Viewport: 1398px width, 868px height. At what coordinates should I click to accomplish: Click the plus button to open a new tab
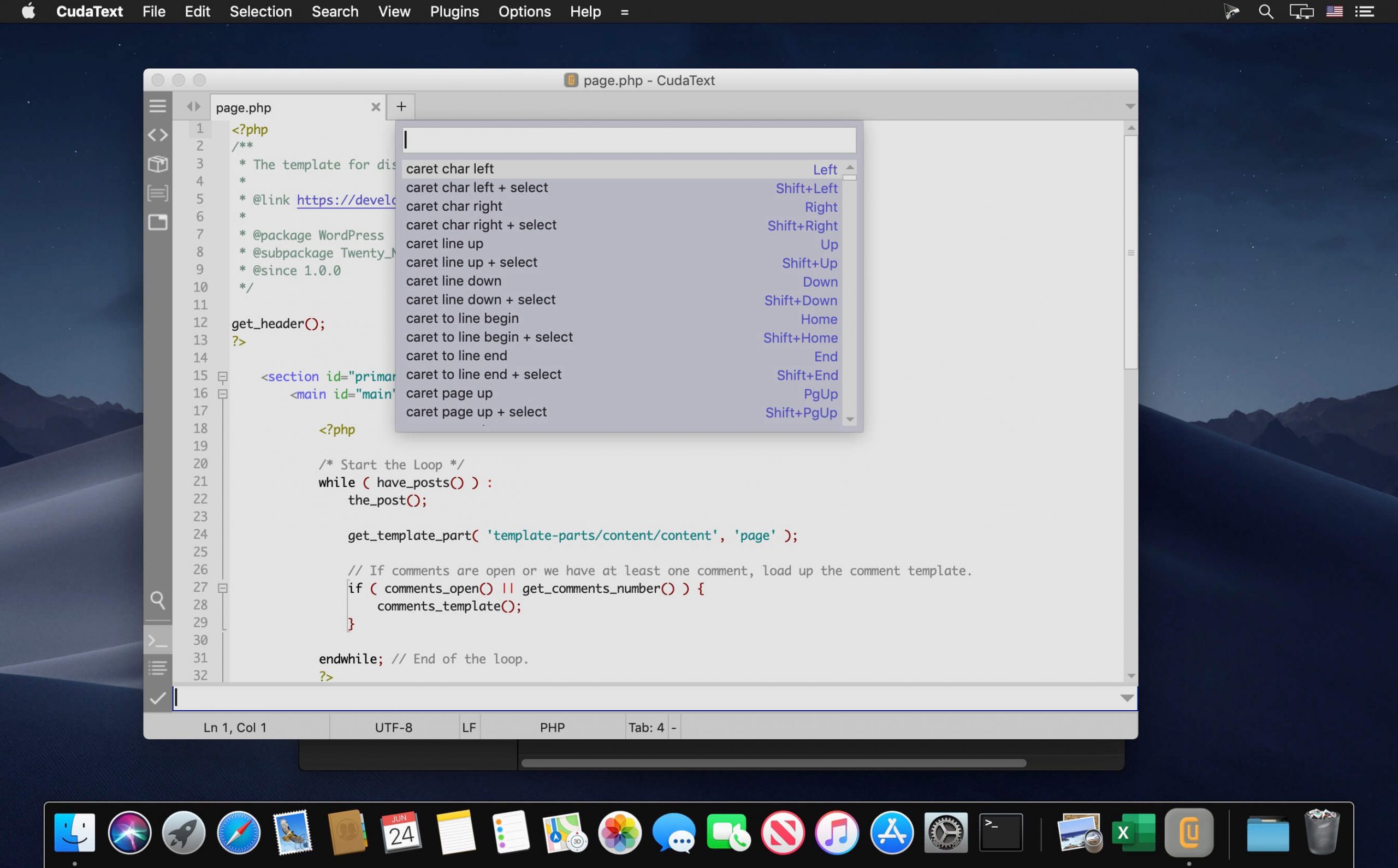pyautogui.click(x=401, y=106)
